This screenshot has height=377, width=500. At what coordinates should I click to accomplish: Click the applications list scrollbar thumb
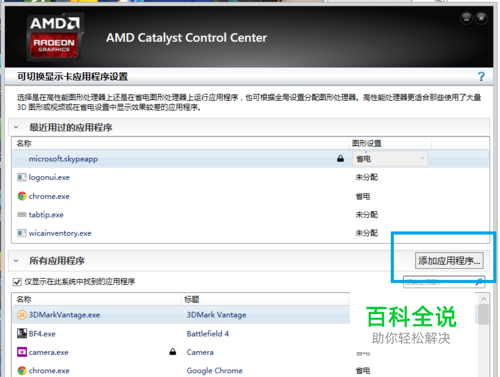[x=483, y=314]
